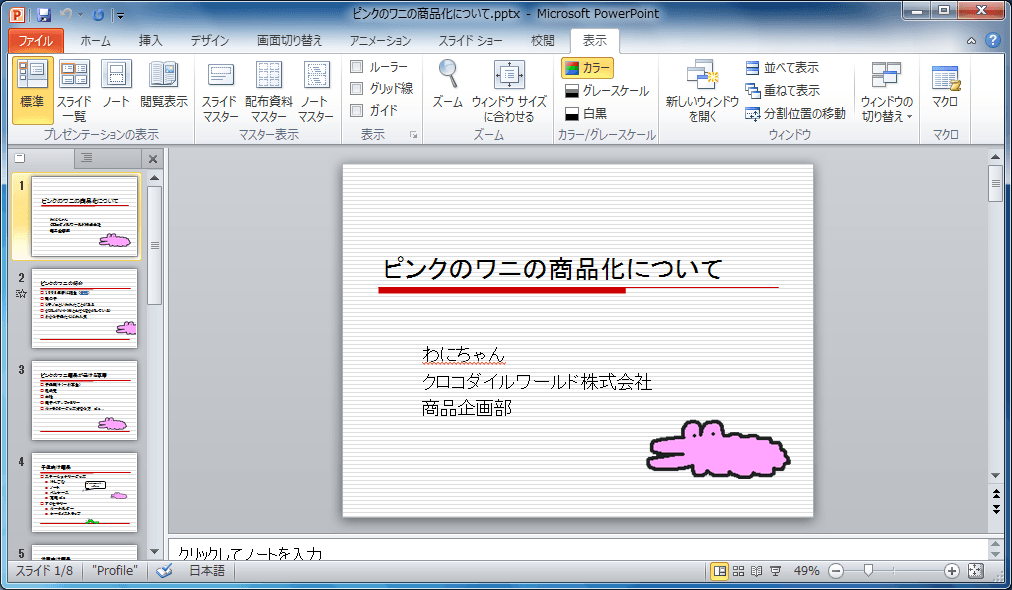This screenshot has width=1012, height=590.
Task: Open 配布資料マスター handout master
Action: click(x=268, y=91)
